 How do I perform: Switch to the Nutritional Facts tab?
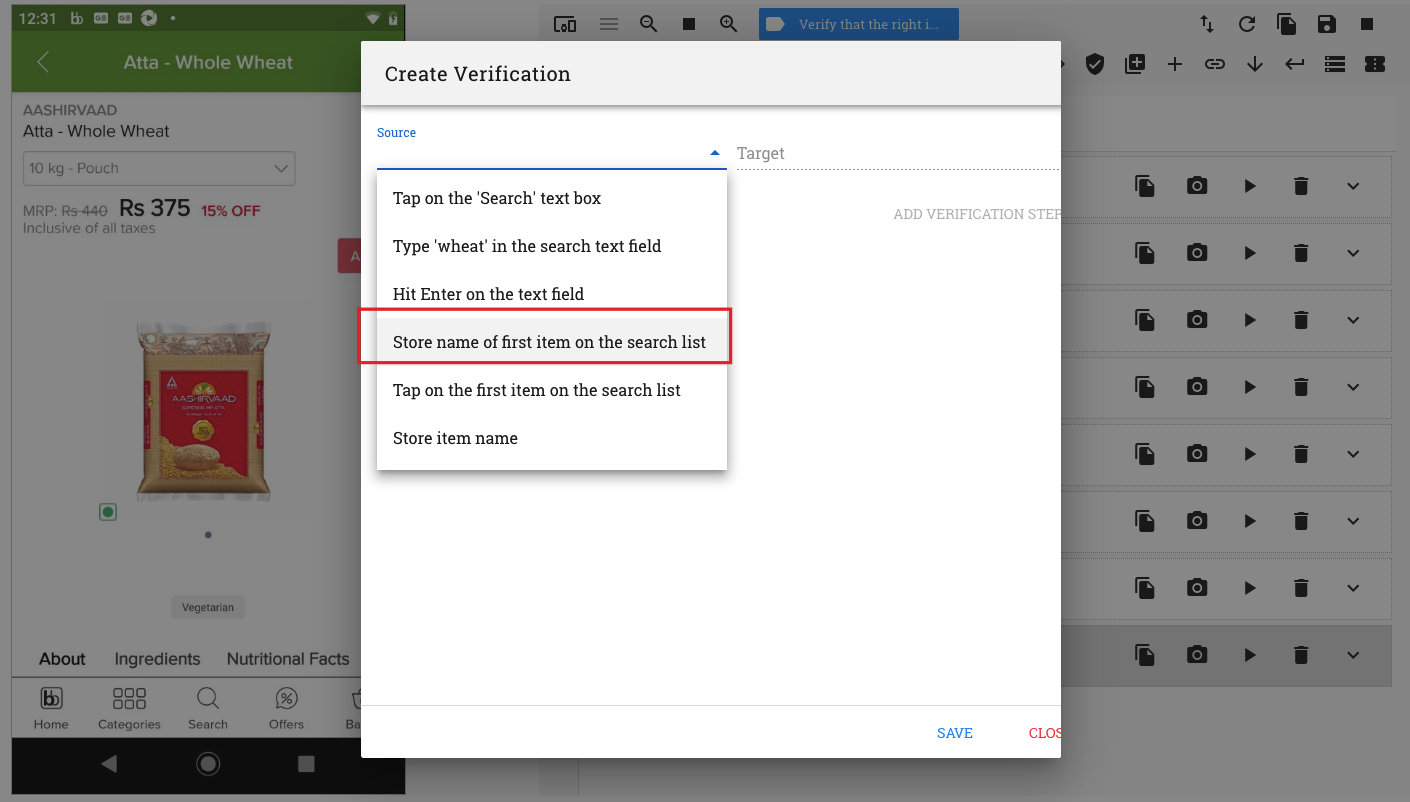[x=288, y=659]
